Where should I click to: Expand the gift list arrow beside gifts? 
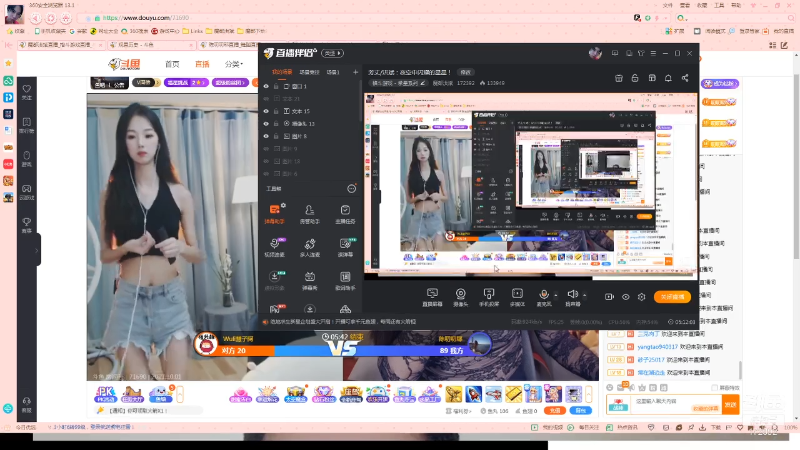(588, 394)
